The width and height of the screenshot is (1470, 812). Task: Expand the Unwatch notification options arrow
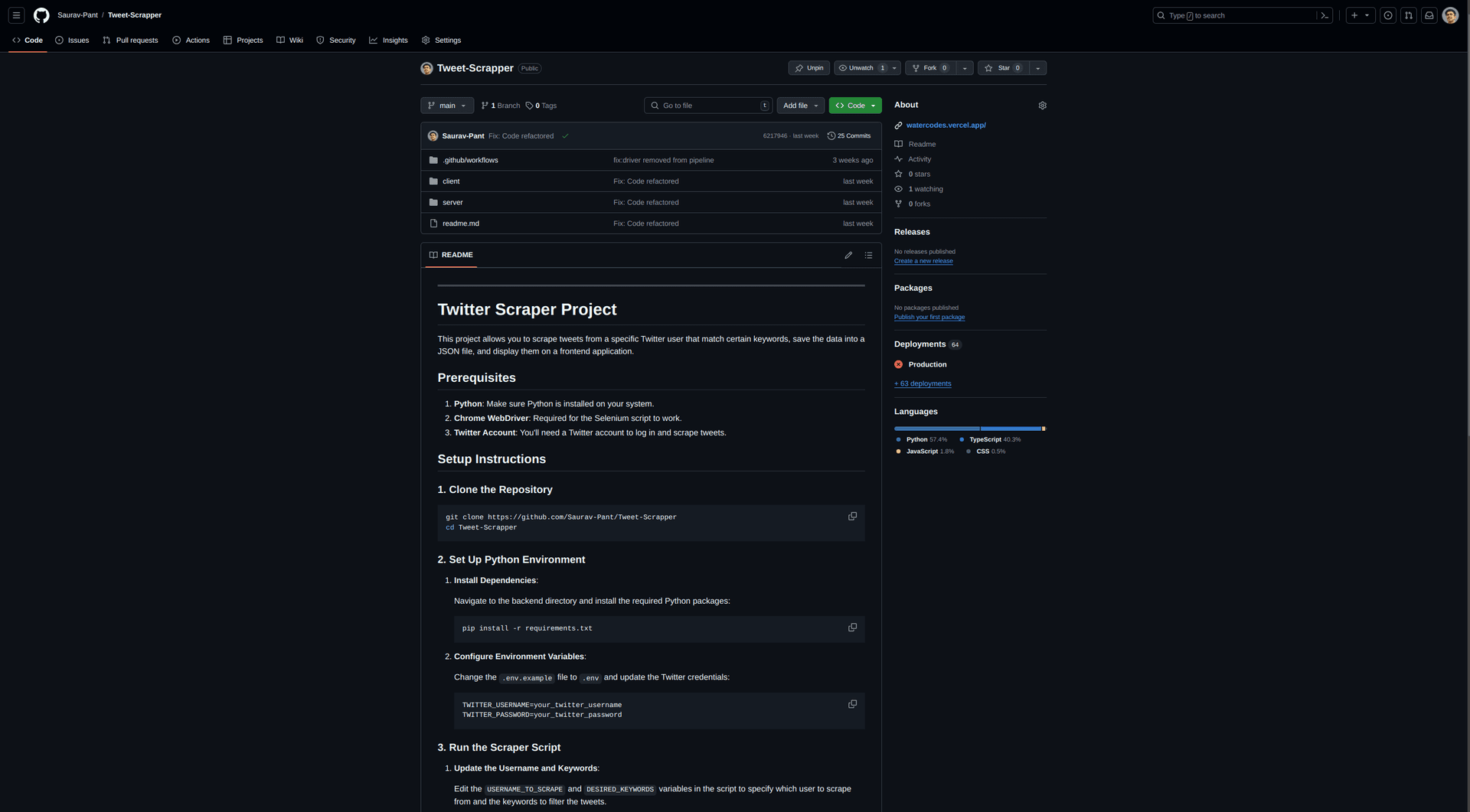point(894,68)
